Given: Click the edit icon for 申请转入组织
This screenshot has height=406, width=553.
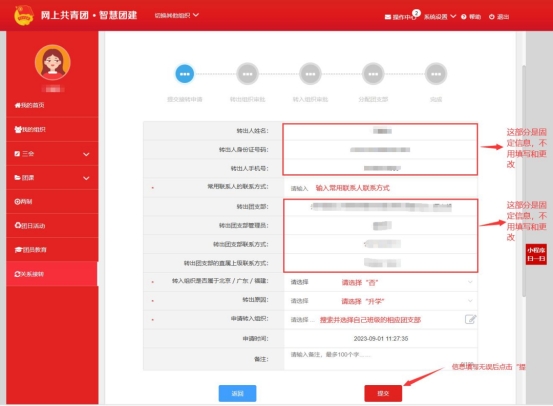Looking at the screenshot, I should (470, 319).
